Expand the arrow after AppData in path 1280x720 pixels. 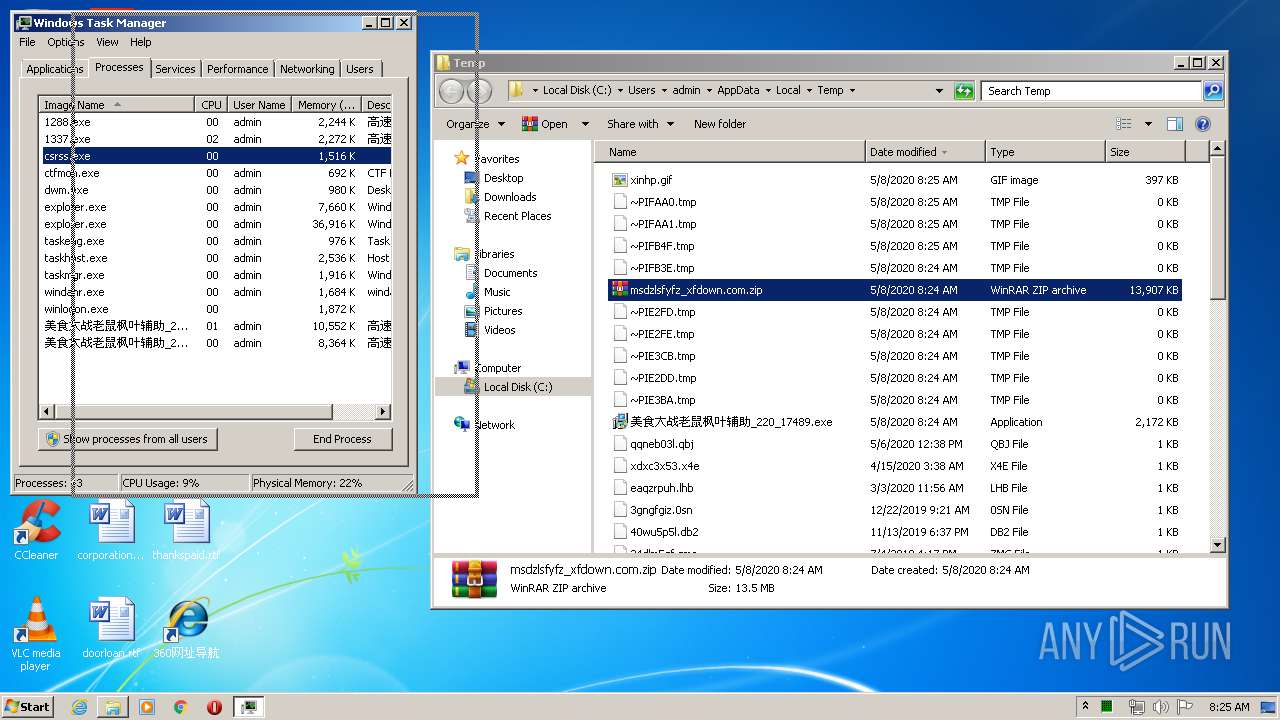tap(768, 90)
